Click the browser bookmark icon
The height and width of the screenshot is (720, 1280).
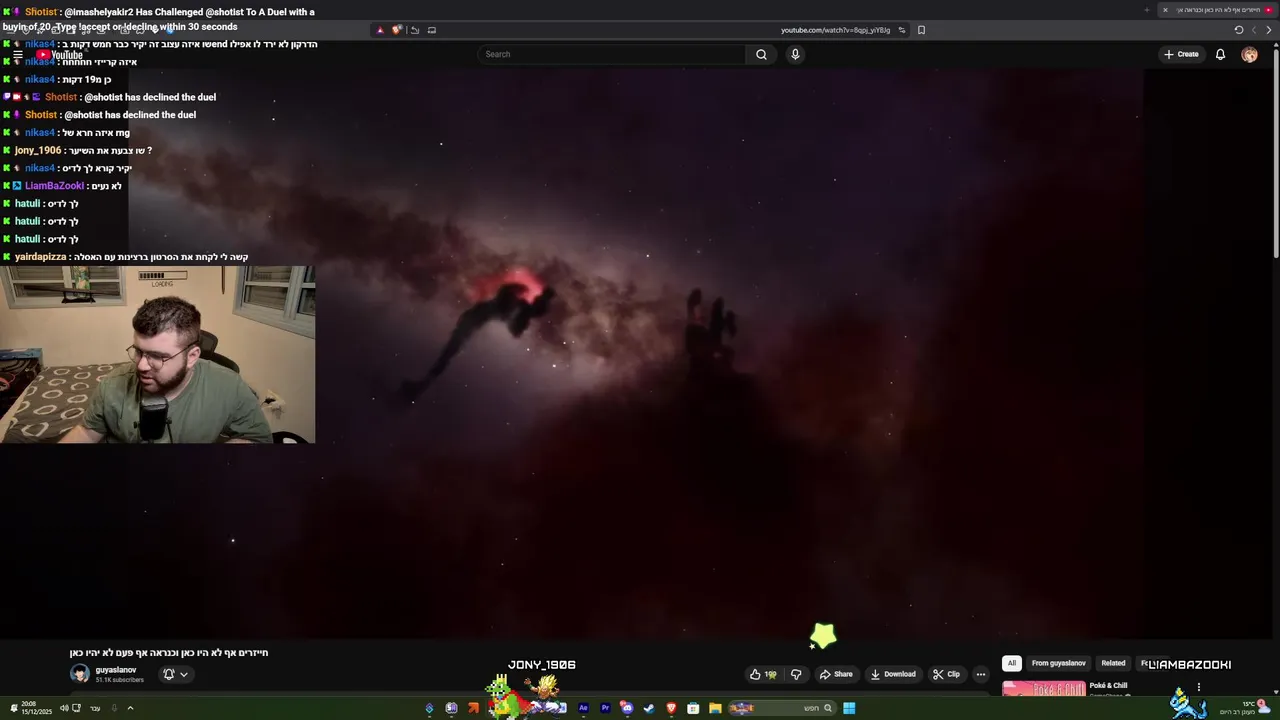[921, 30]
